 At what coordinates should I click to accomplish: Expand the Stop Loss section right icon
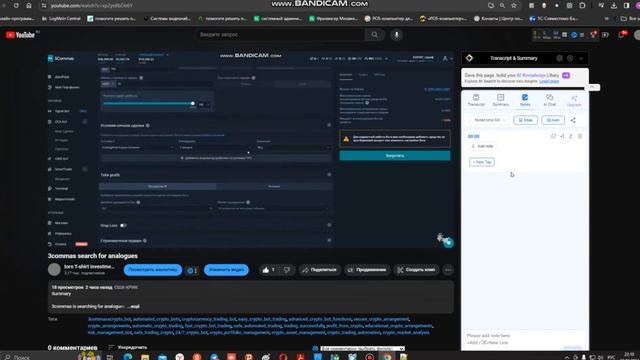point(329,225)
